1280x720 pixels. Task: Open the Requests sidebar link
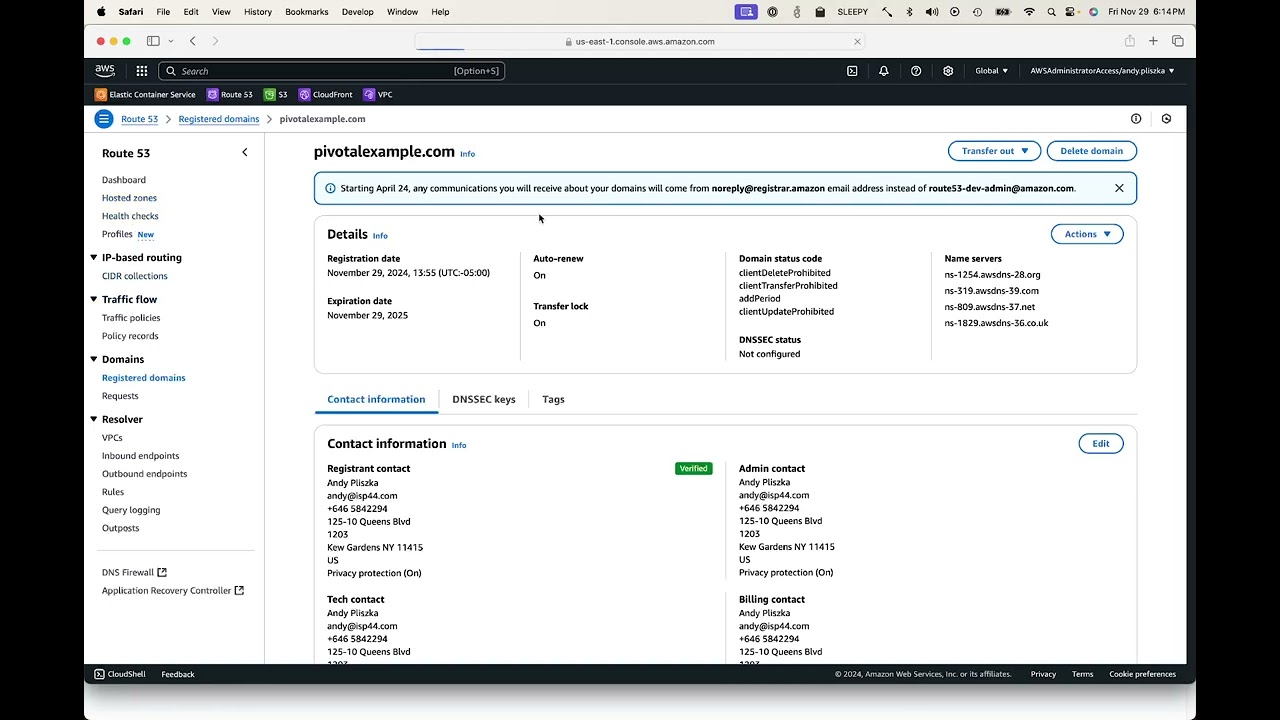120,396
